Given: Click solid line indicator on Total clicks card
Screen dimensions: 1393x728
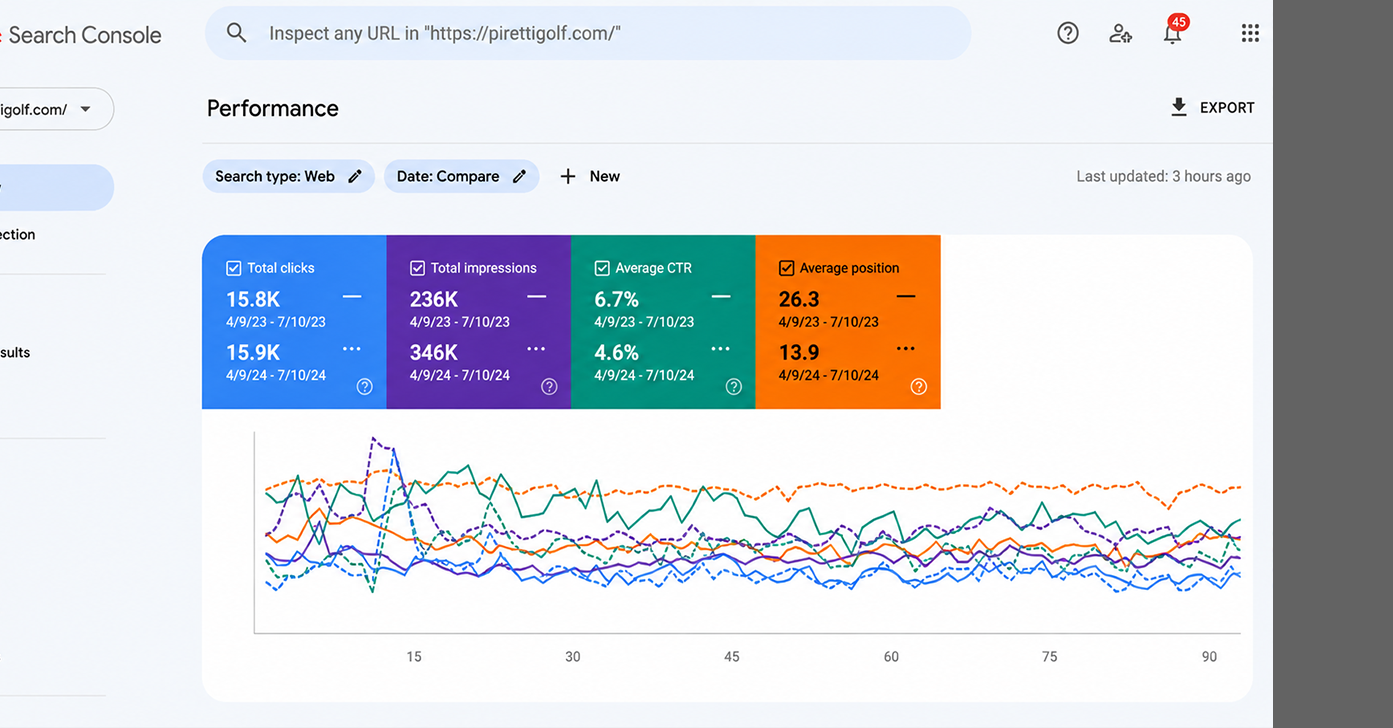Looking at the screenshot, I should [352, 297].
